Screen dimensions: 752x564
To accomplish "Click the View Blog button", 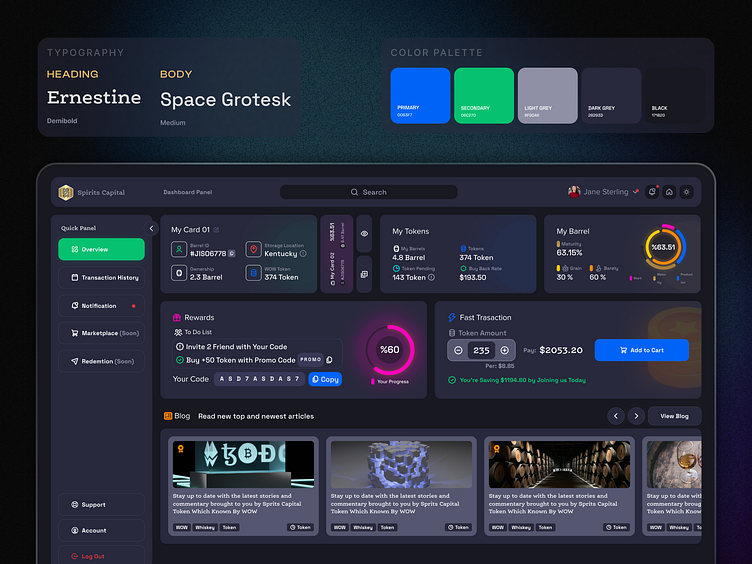I will click(674, 416).
